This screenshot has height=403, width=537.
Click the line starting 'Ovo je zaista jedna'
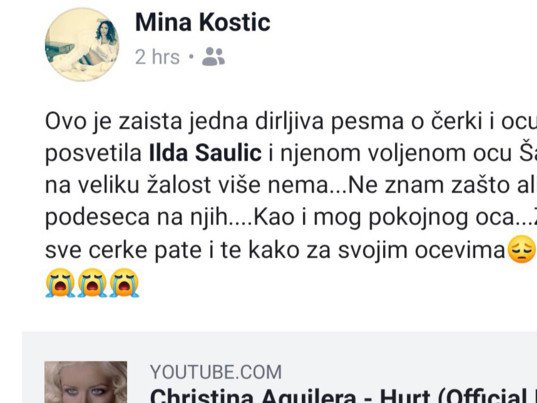point(291,122)
